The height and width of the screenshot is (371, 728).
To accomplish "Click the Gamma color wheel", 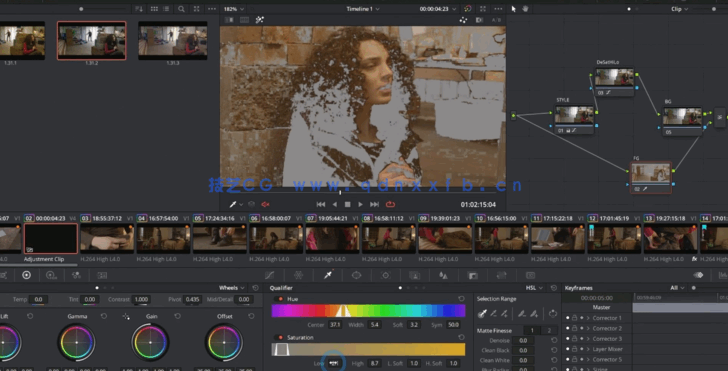I will pyautogui.click(x=76, y=343).
